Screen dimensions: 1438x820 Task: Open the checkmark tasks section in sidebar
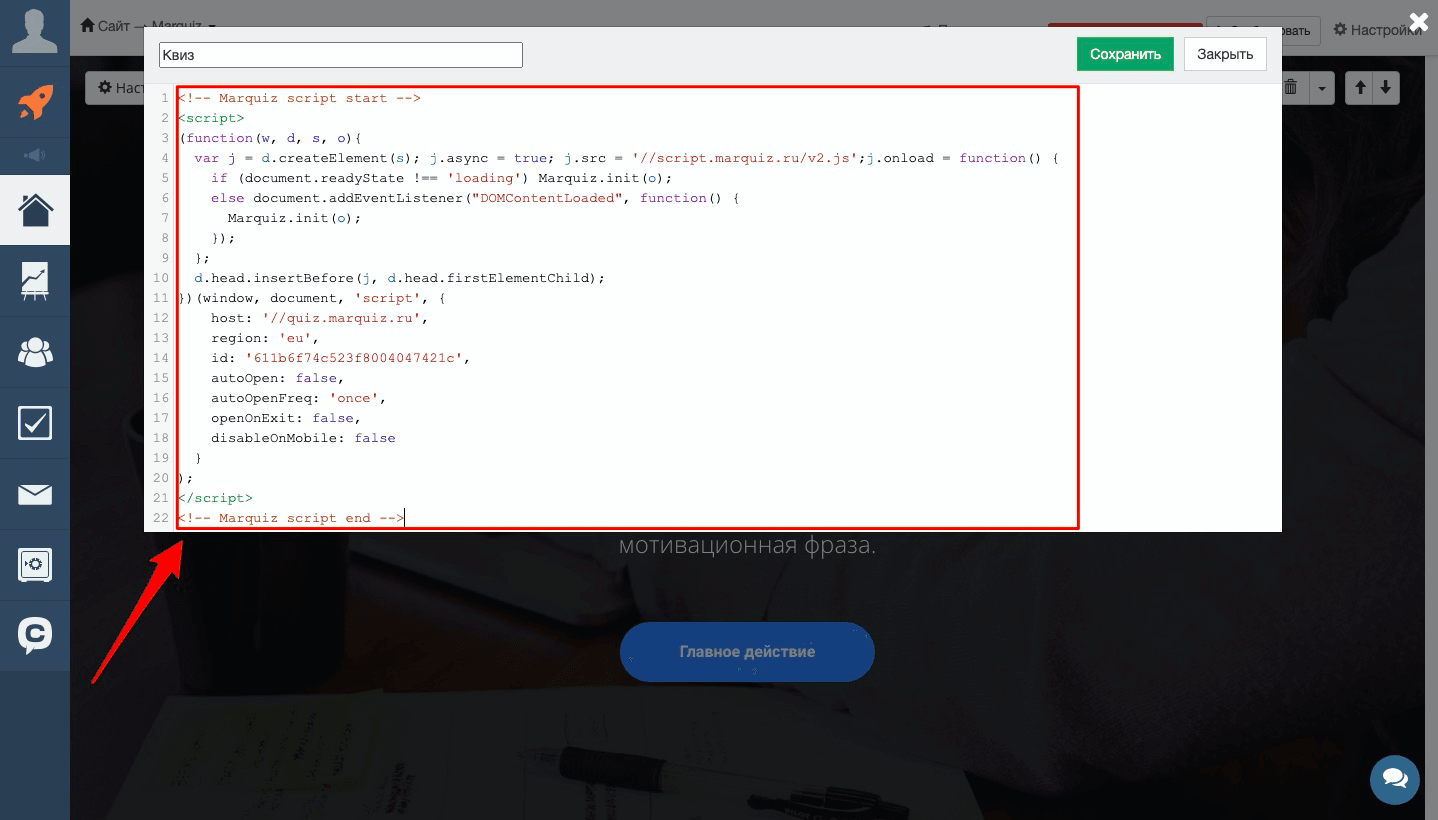coord(35,423)
